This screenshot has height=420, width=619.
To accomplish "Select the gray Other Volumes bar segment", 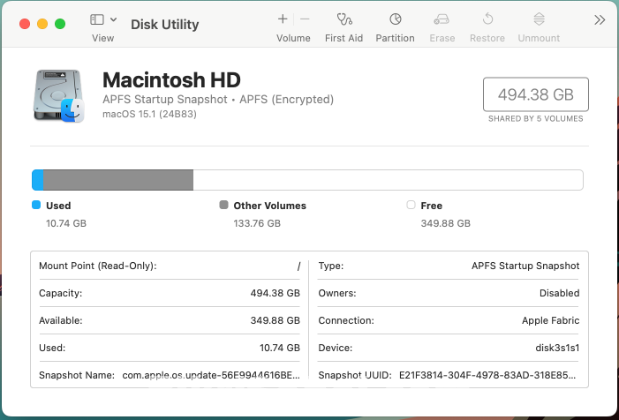I will click(x=118, y=180).
